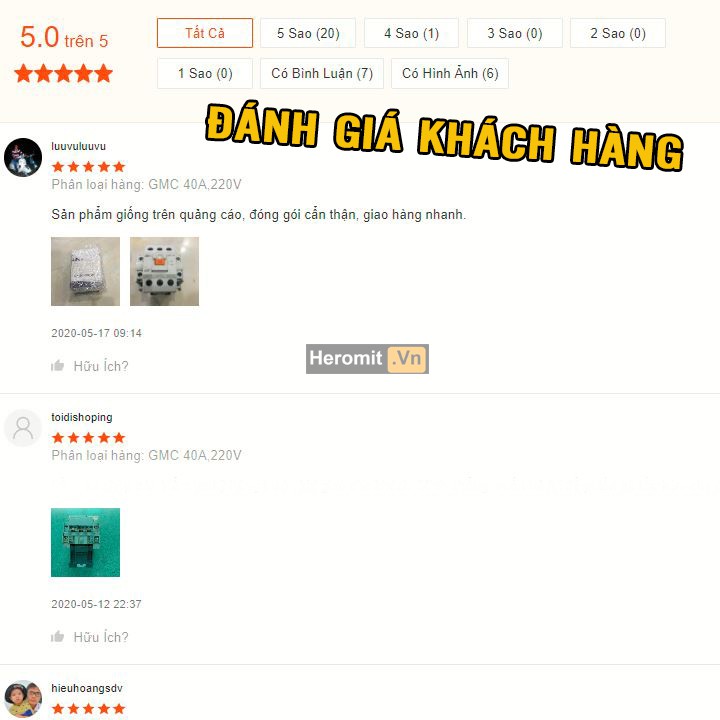Open the white contactor photo thumbnail
This screenshot has width=720, height=720.
tap(164, 271)
